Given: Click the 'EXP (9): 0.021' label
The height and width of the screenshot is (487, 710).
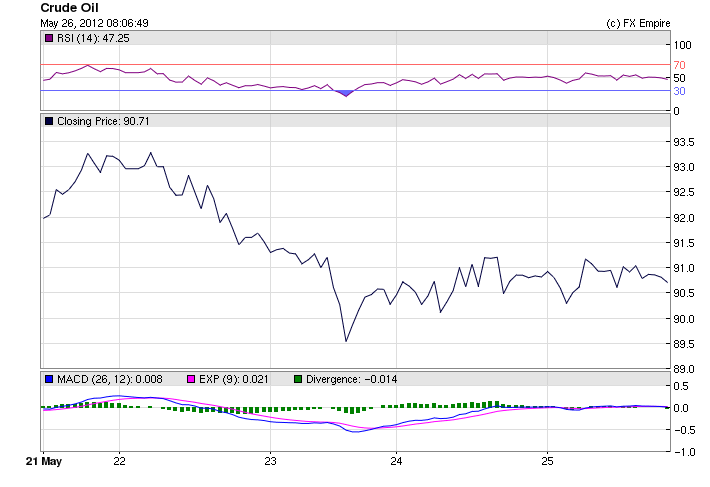Looking at the screenshot, I should 234,379.
